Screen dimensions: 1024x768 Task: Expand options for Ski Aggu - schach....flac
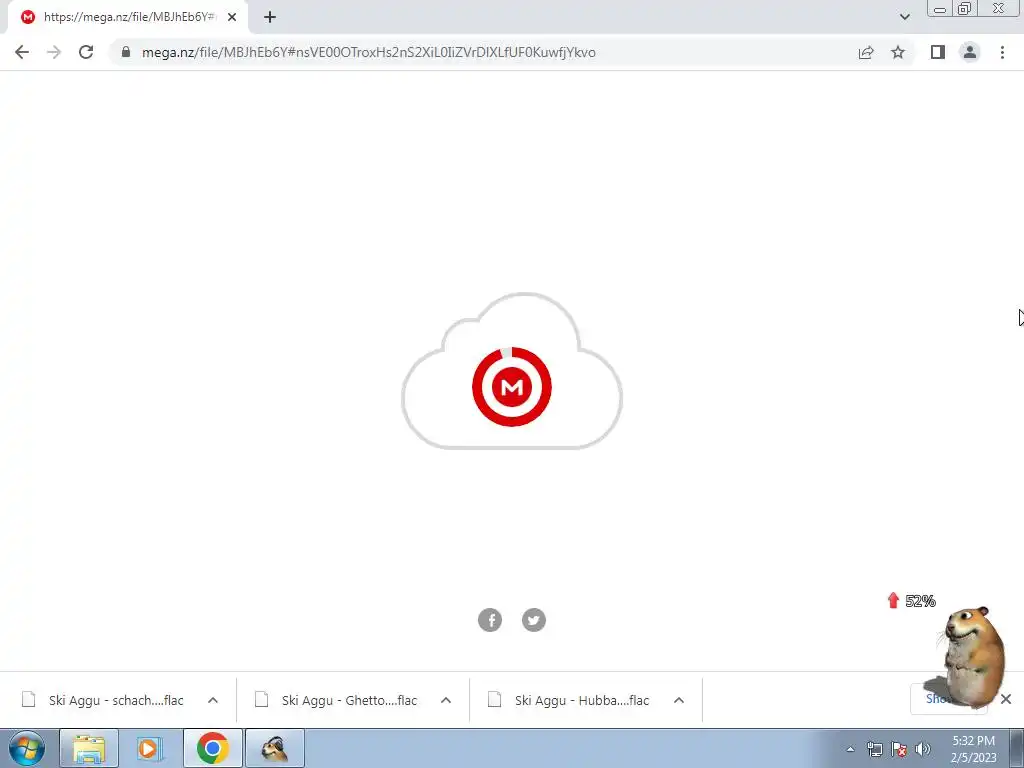[213, 700]
